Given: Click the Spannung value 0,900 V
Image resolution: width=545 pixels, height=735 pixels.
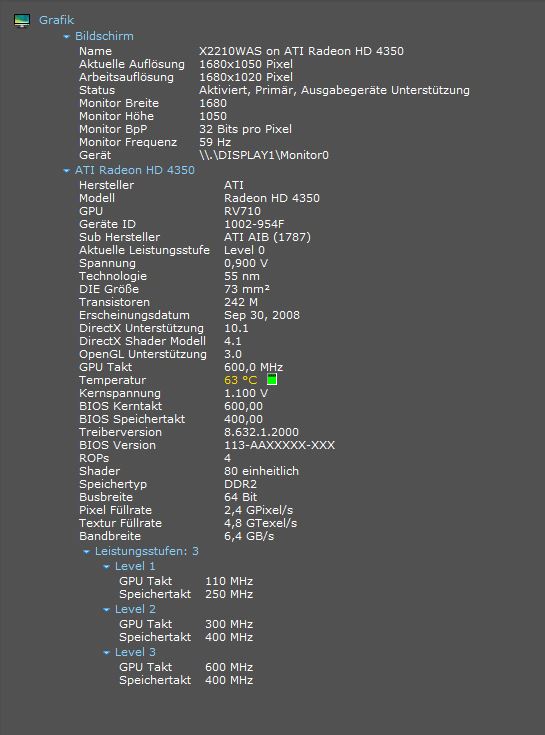Looking at the screenshot, I should point(246,263).
